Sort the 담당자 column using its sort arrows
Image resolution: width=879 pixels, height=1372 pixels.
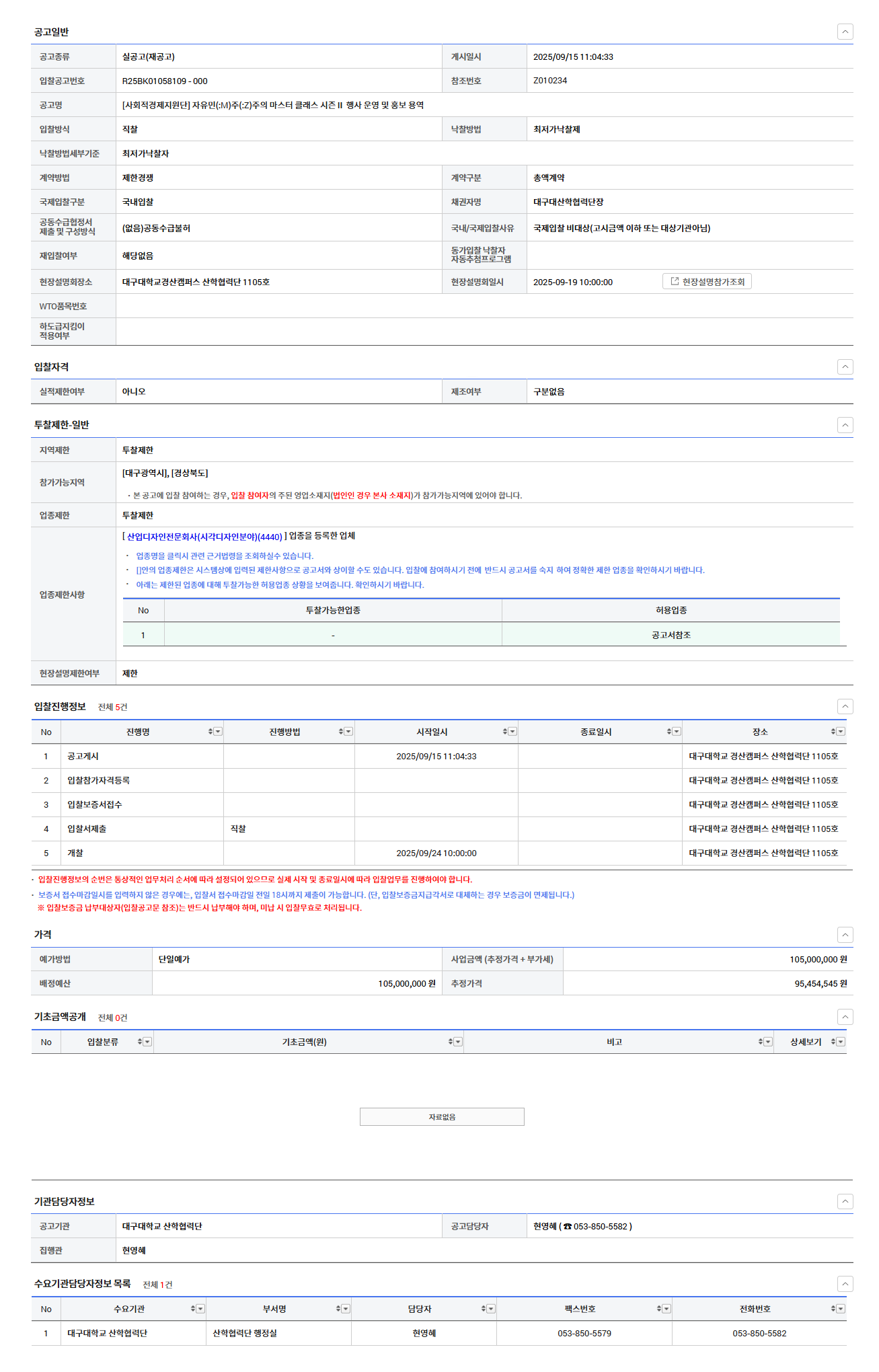[x=484, y=1309]
